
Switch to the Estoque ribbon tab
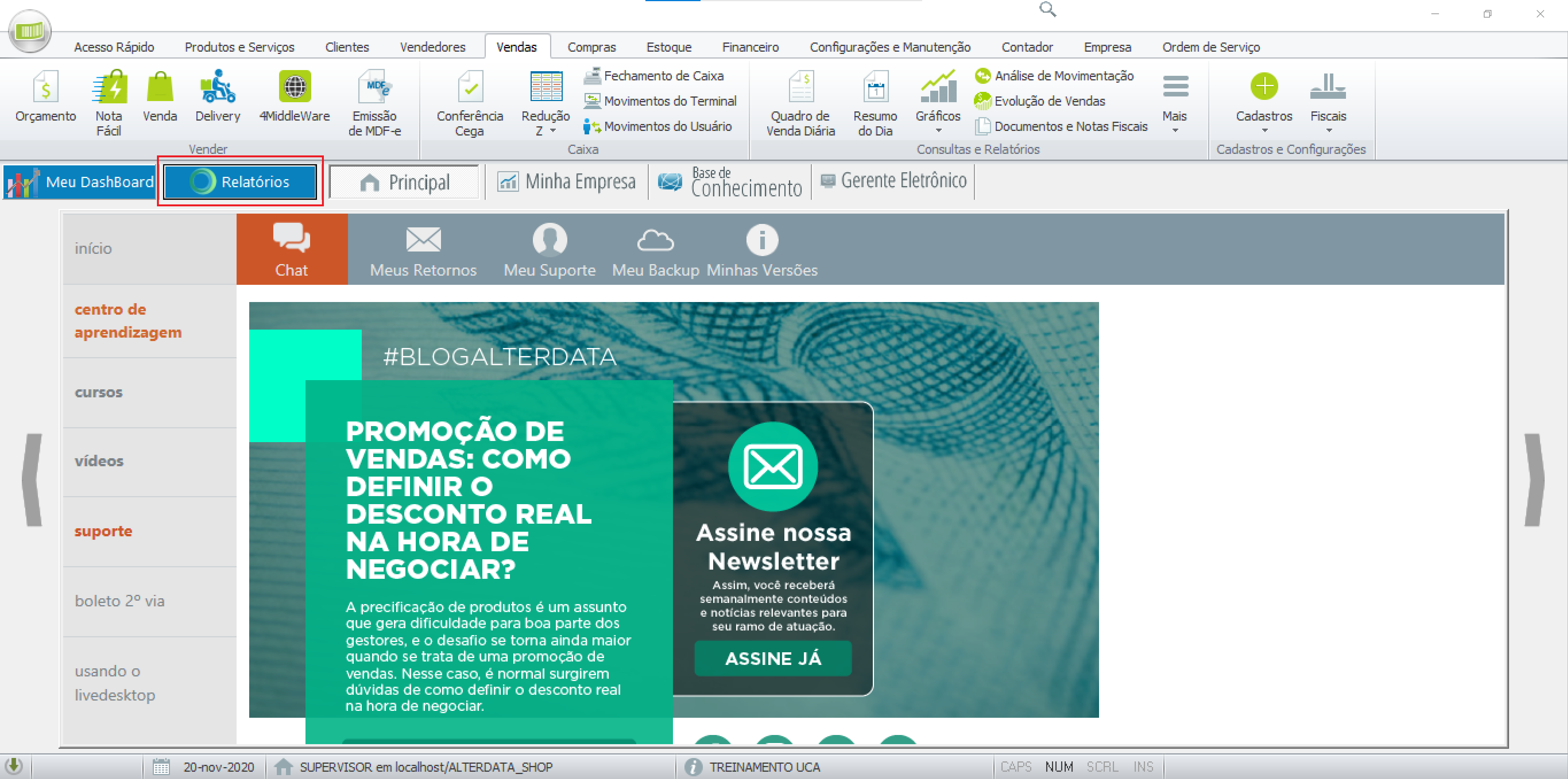point(668,47)
